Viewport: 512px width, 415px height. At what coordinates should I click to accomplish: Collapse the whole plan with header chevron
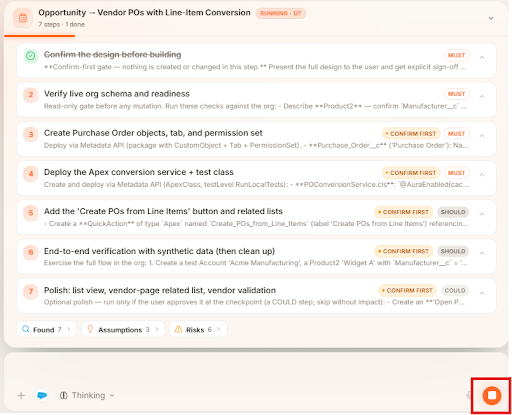coord(491,18)
